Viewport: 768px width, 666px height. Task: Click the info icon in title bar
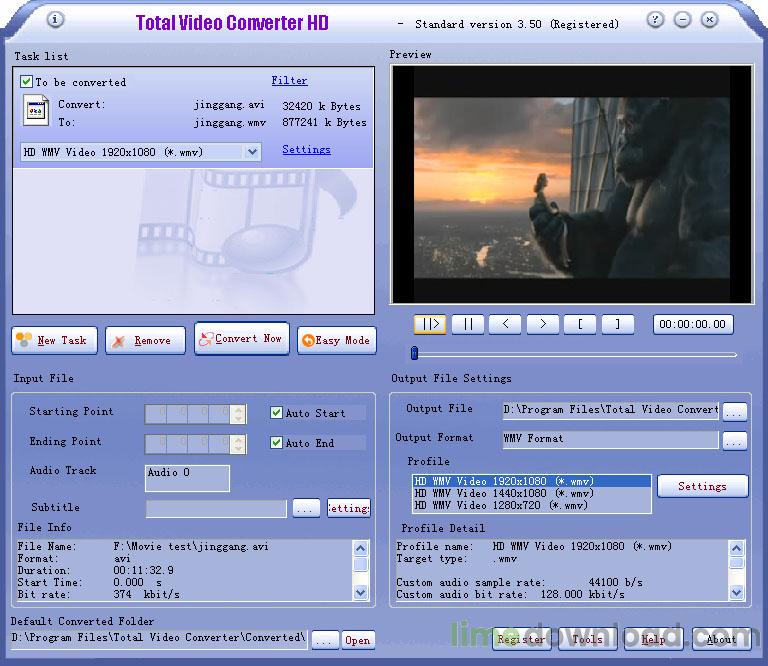[56, 20]
